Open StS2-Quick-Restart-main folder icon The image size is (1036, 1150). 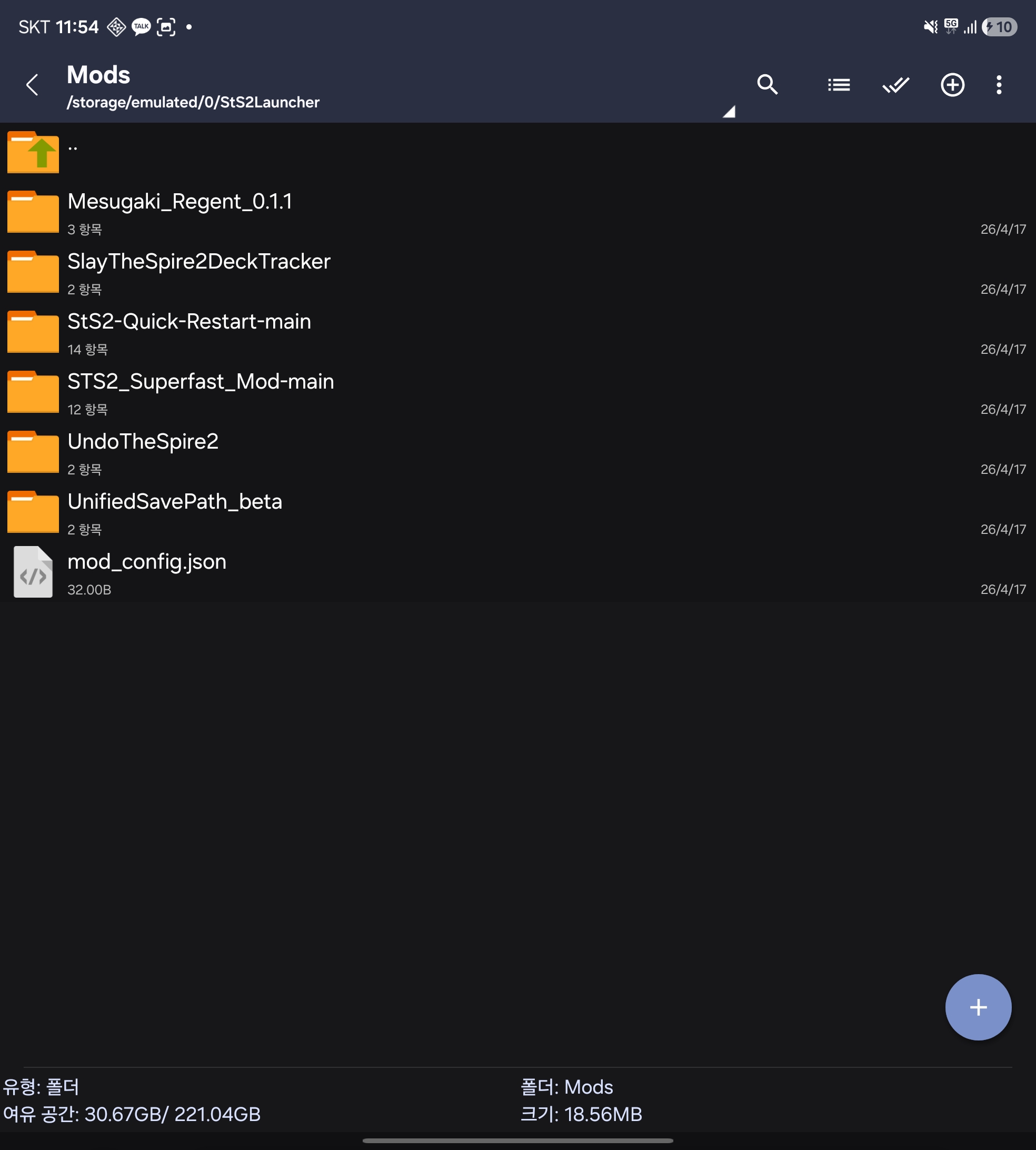(x=33, y=332)
